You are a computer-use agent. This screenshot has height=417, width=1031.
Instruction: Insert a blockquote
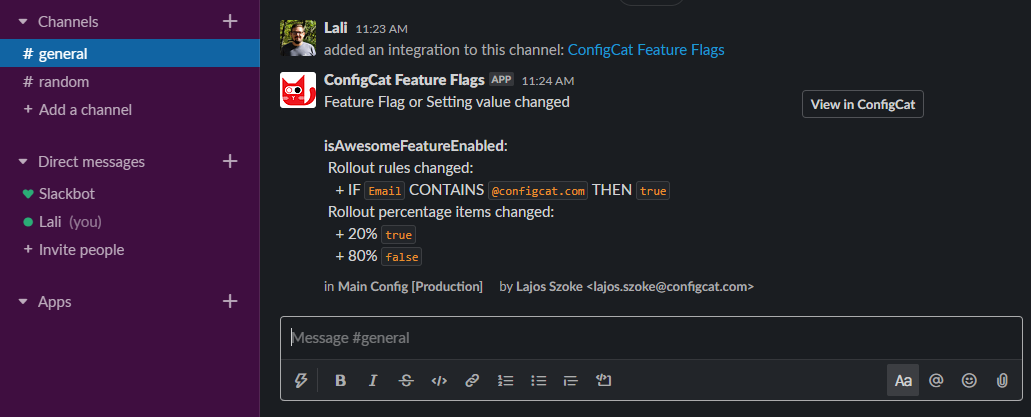pos(571,380)
